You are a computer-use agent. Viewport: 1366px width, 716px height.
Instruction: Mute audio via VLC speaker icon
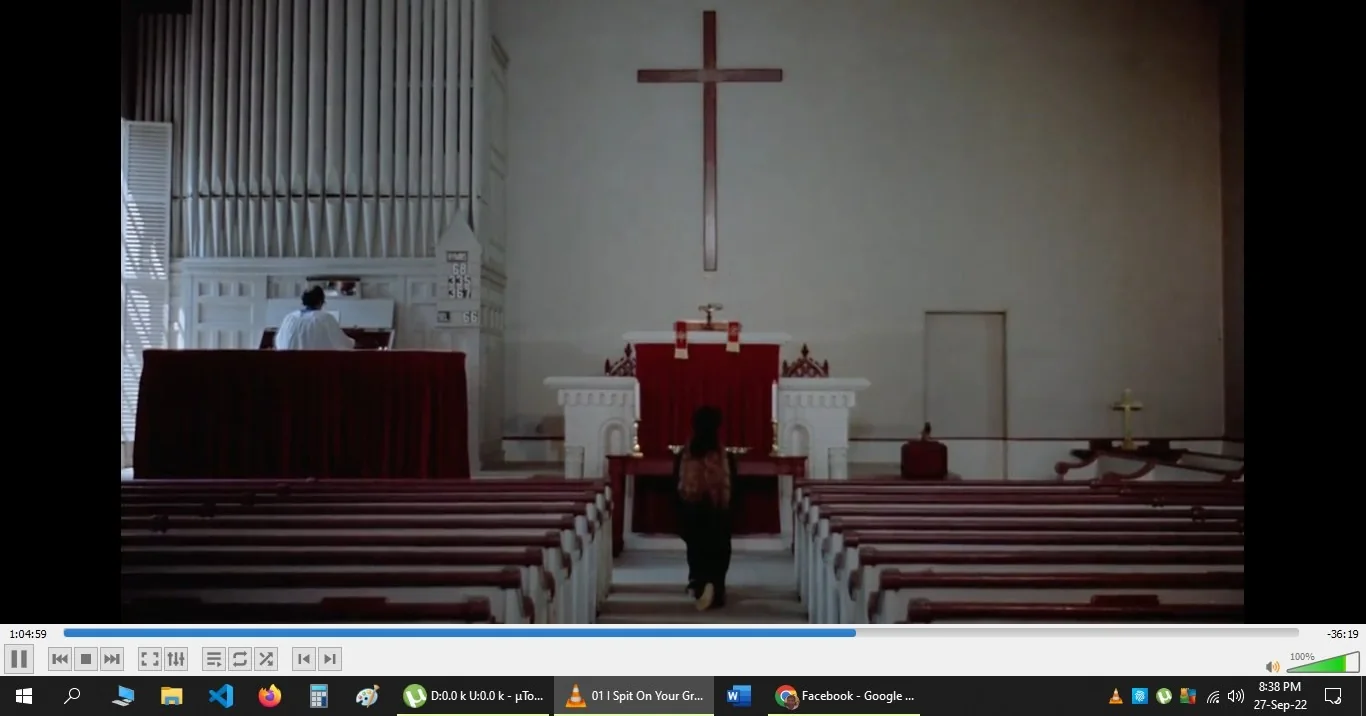pyautogui.click(x=1272, y=666)
